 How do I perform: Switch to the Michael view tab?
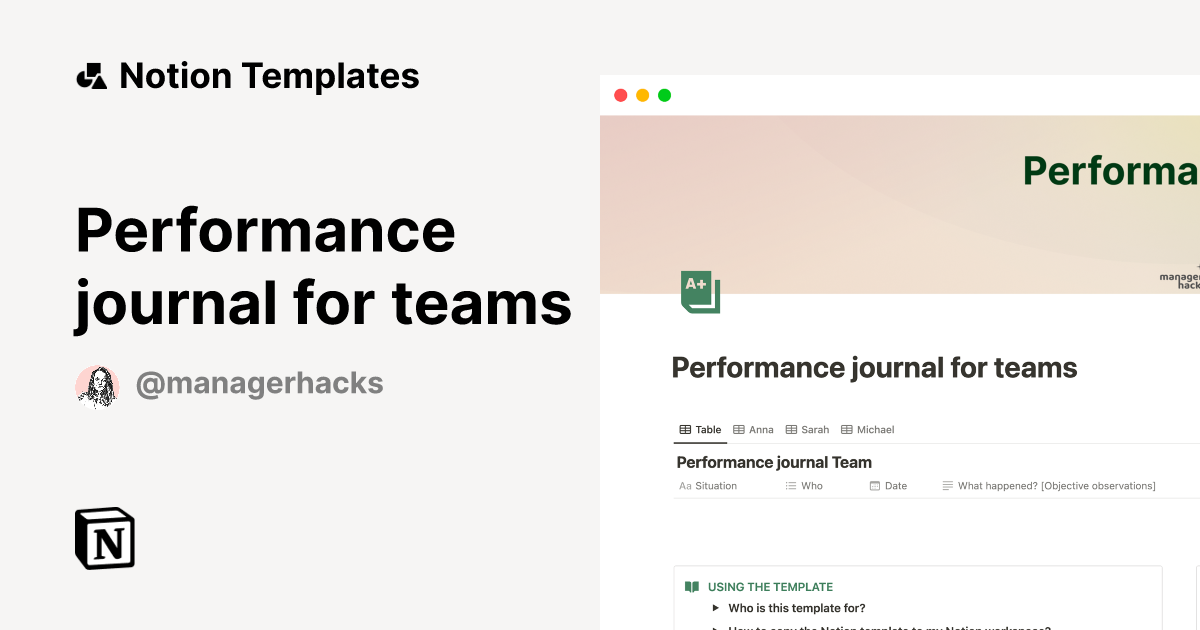click(867, 430)
